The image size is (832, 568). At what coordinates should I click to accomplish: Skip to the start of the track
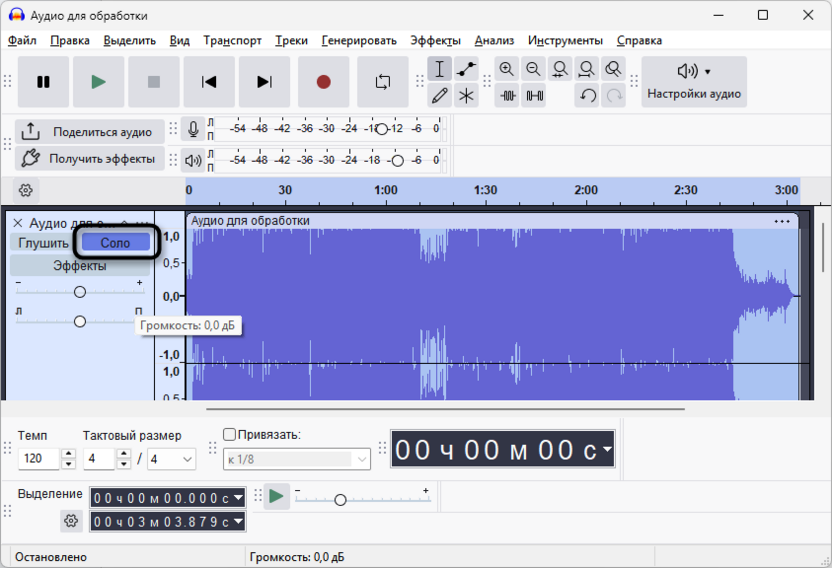tap(209, 82)
